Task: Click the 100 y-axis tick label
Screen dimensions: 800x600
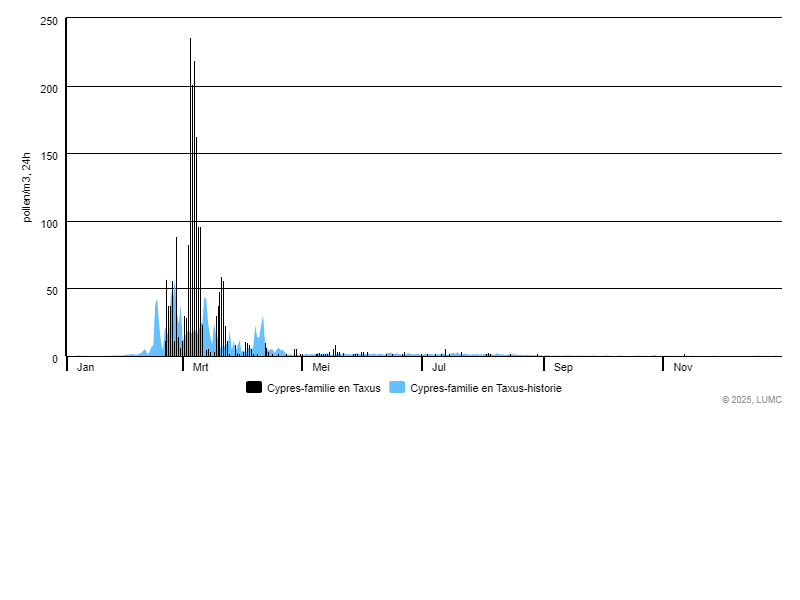Action: click(49, 223)
